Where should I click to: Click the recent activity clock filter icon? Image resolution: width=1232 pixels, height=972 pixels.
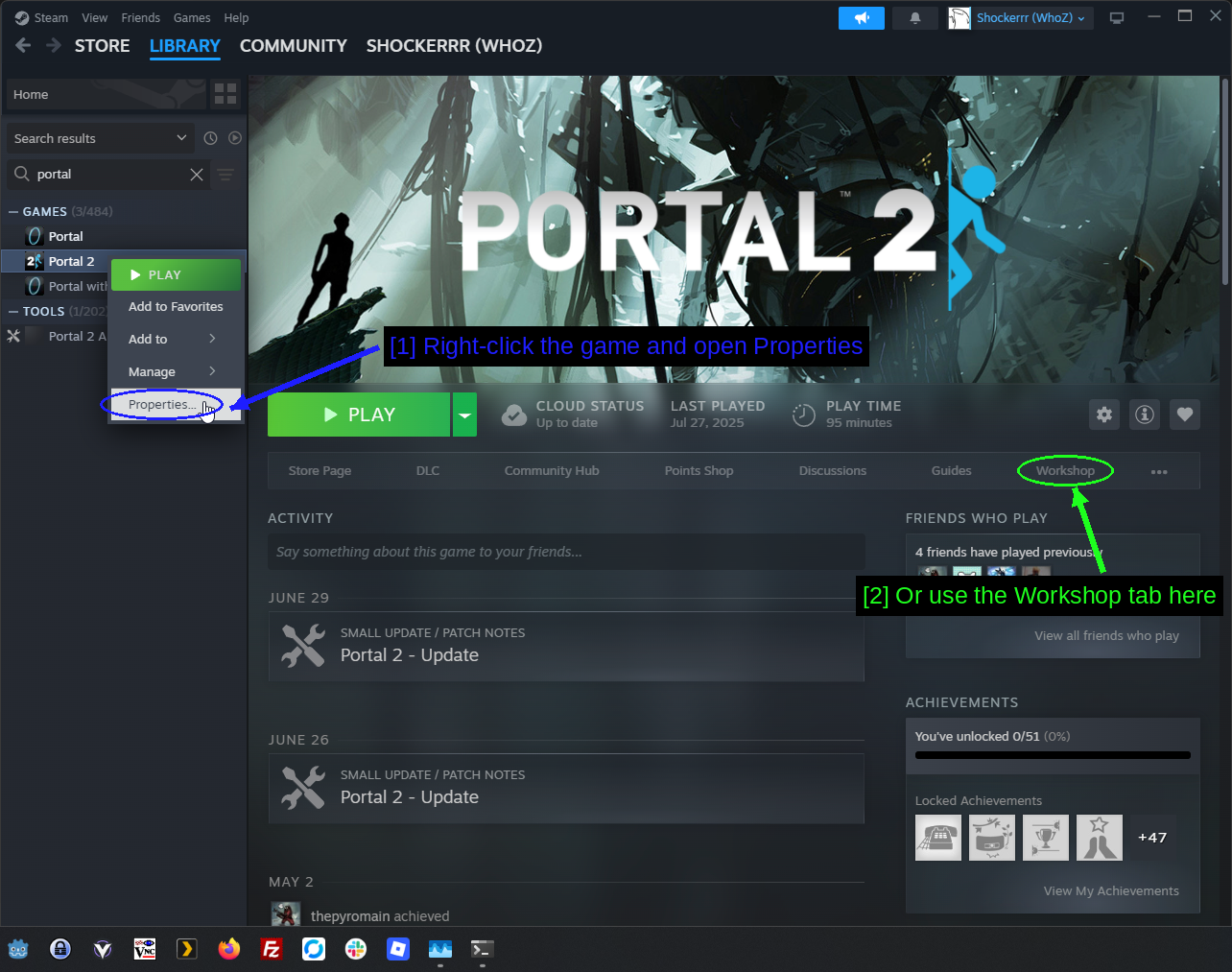(211, 138)
